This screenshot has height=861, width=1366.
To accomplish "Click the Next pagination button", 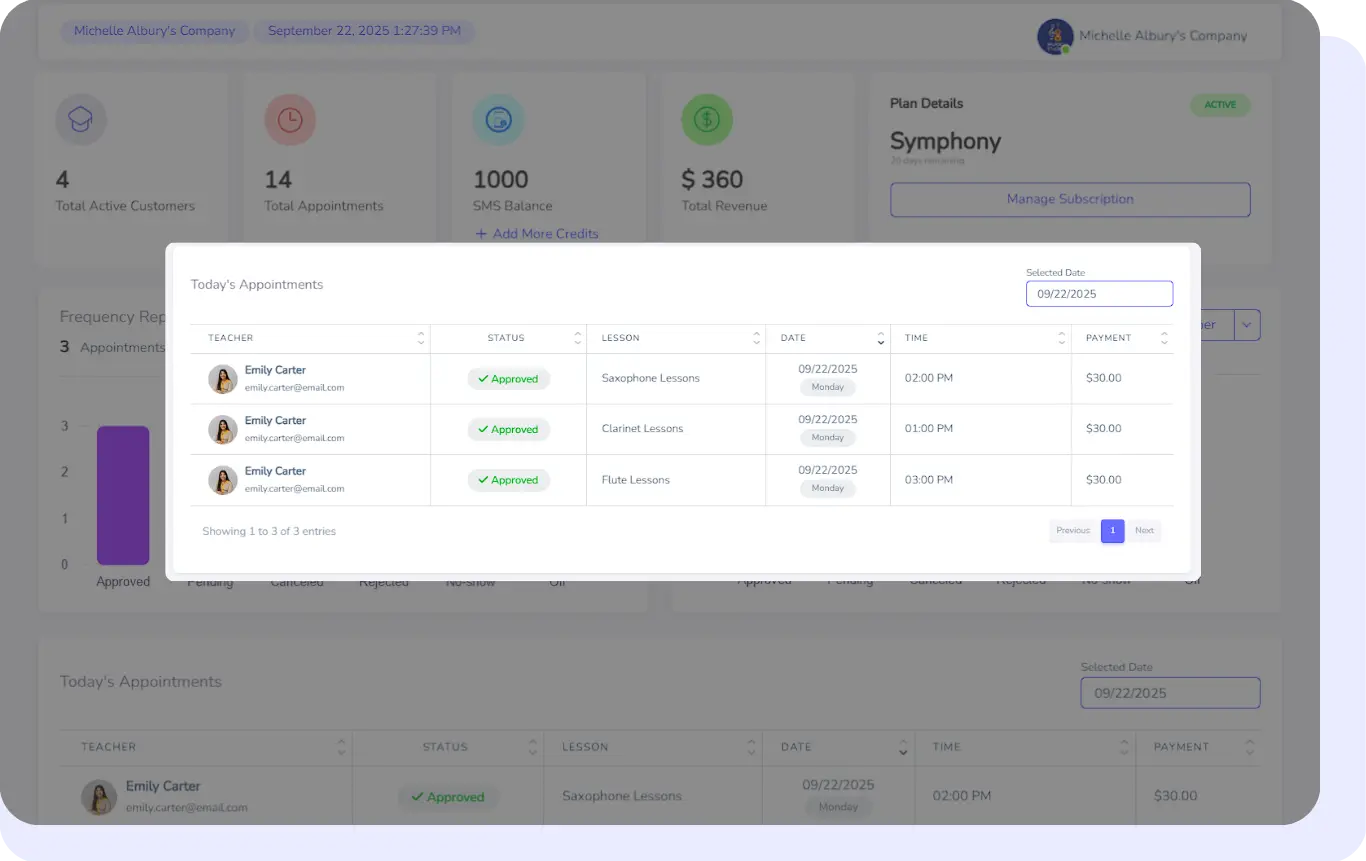I will tap(1144, 531).
